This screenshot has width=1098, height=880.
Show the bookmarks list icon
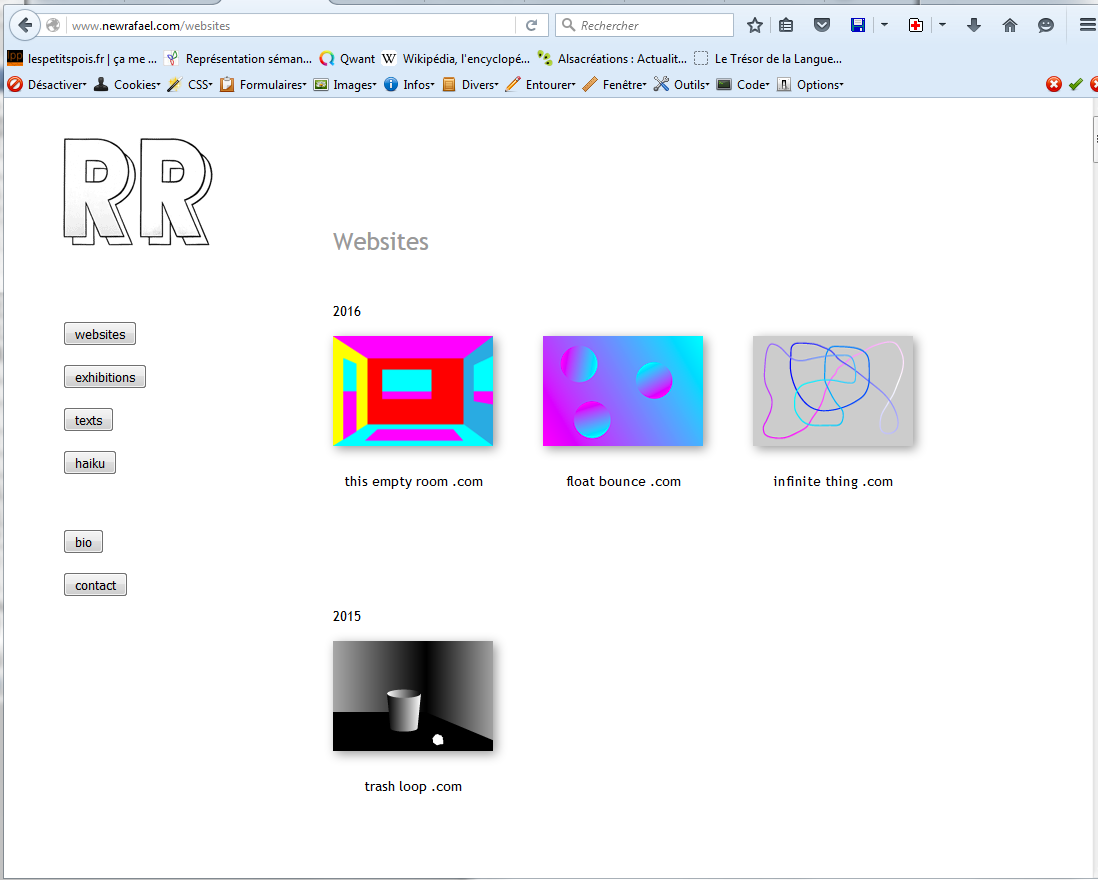click(787, 25)
